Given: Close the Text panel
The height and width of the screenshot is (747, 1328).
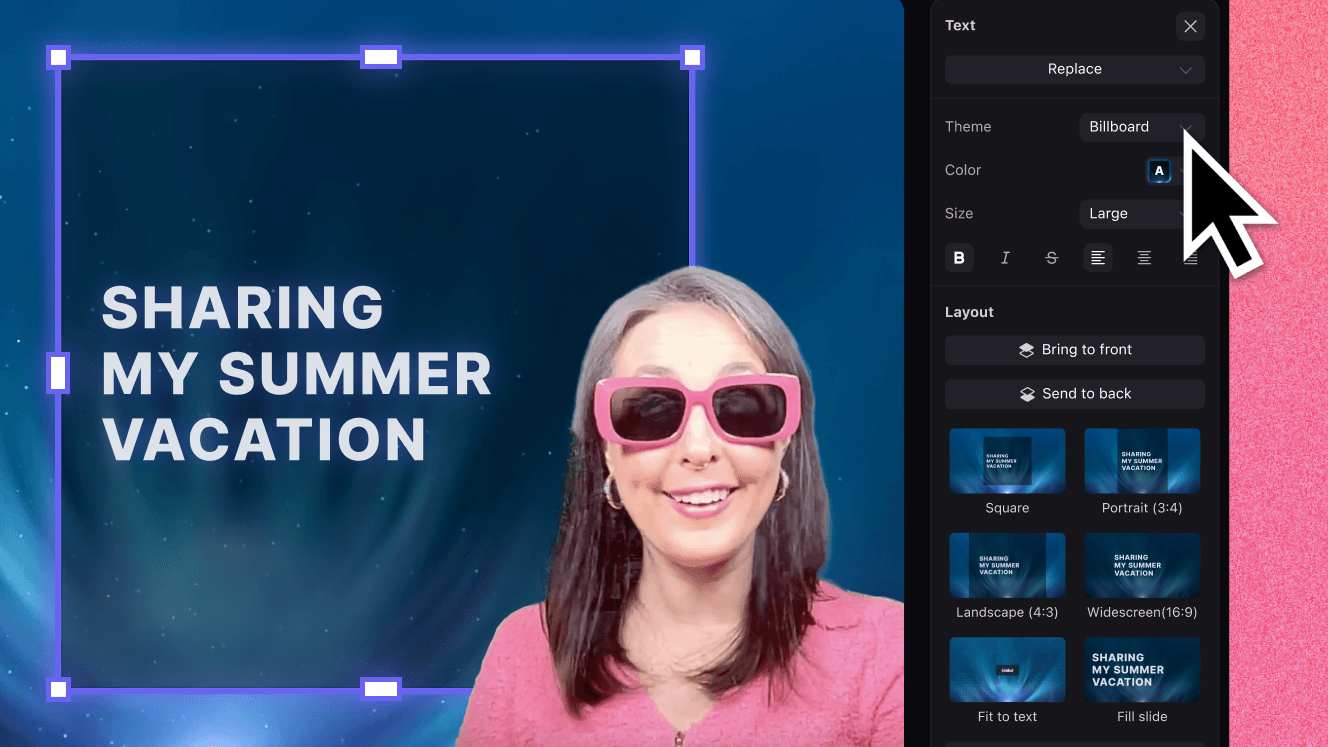Looking at the screenshot, I should 1190,26.
